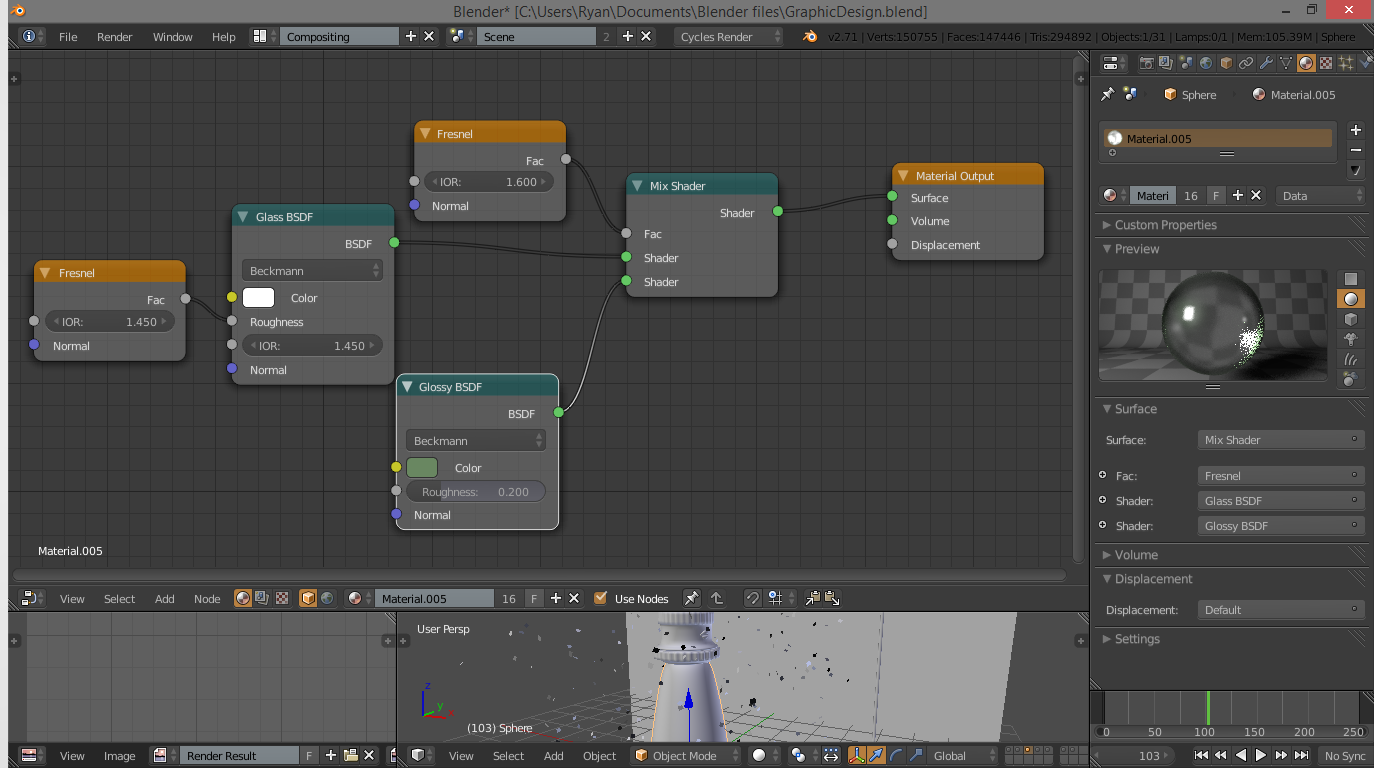This screenshot has height=768, width=1374.
Task: Click the Glass BSDF white color swatch
Action: pyautogui.click(x=258, y=298)
